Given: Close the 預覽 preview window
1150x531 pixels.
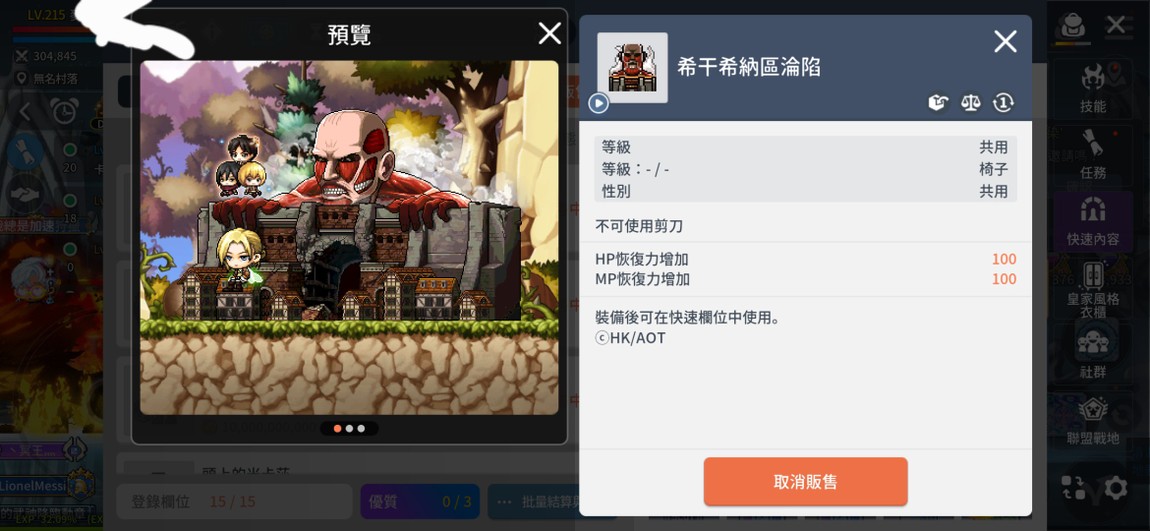Looking at the screenshot, I should pyautogui.click(x=549, y=33).
